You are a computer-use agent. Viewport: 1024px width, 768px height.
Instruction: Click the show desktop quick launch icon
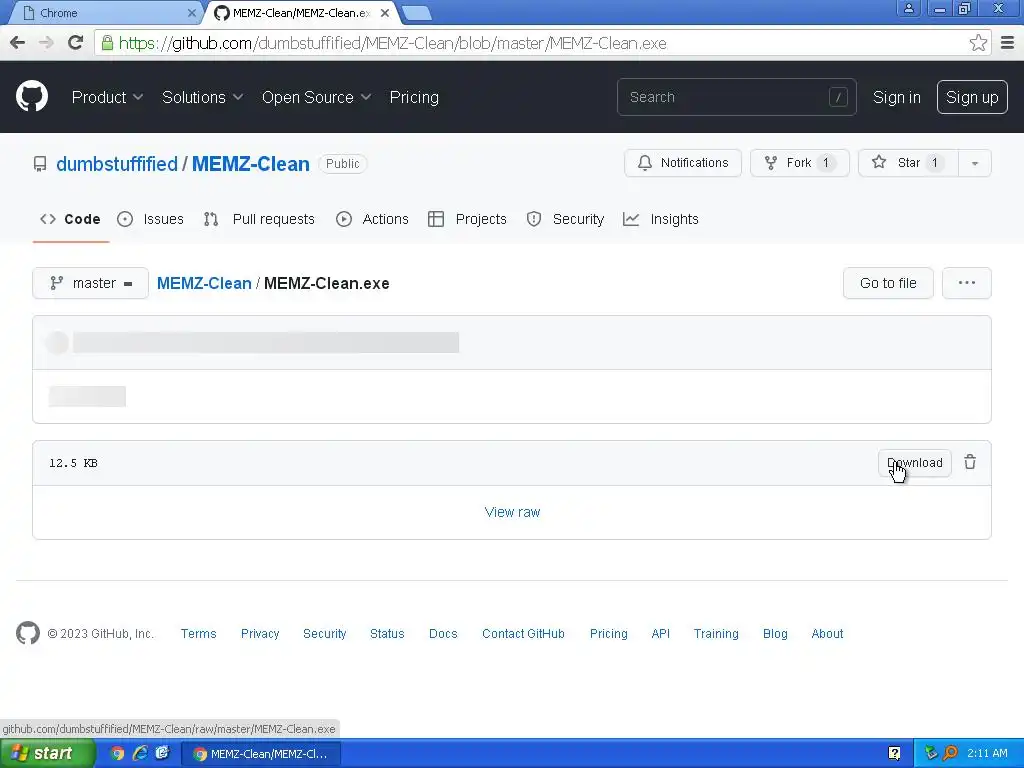[x=162, y=753]
